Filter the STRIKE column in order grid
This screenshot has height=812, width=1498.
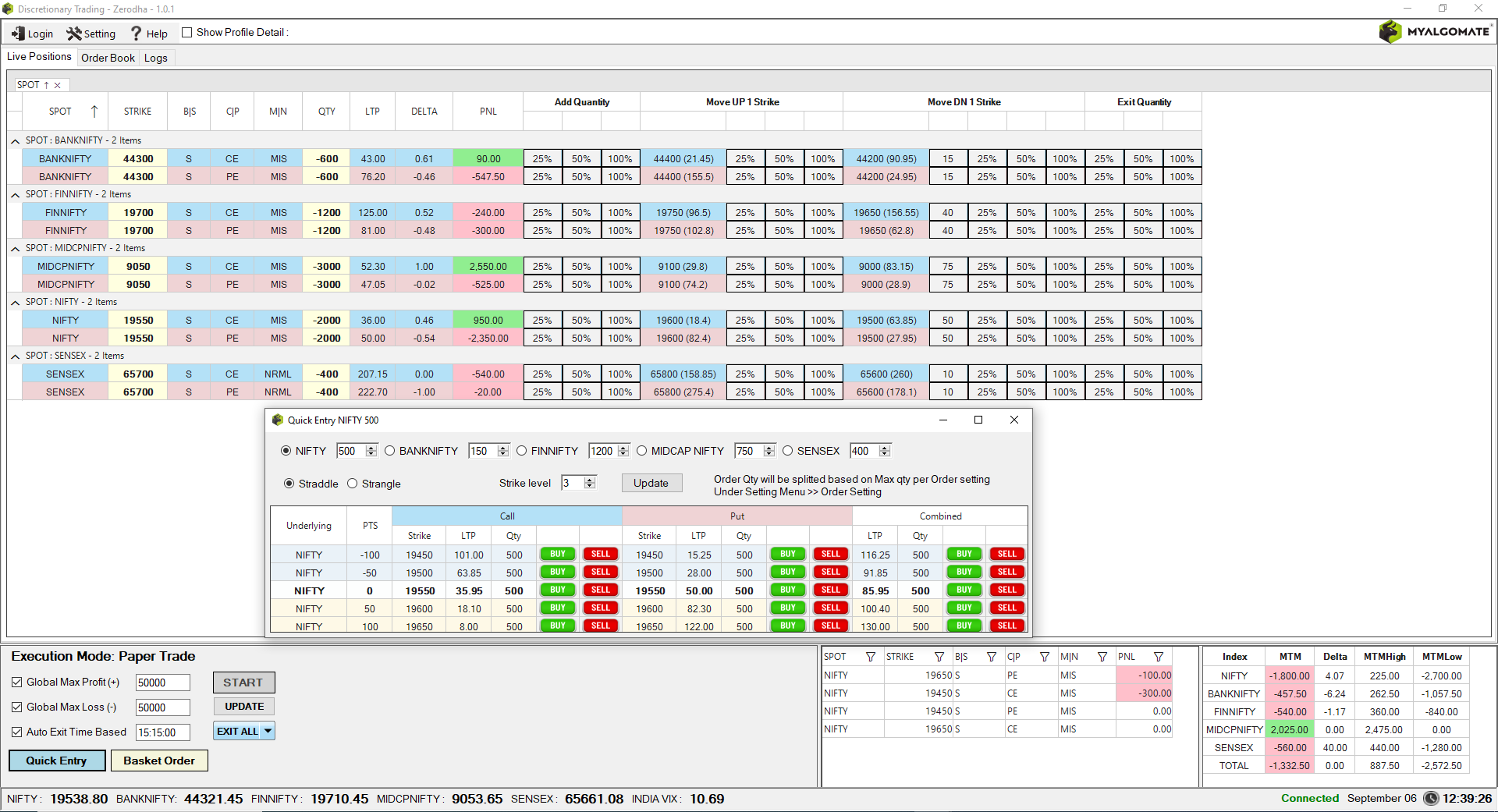coord(939,657)
